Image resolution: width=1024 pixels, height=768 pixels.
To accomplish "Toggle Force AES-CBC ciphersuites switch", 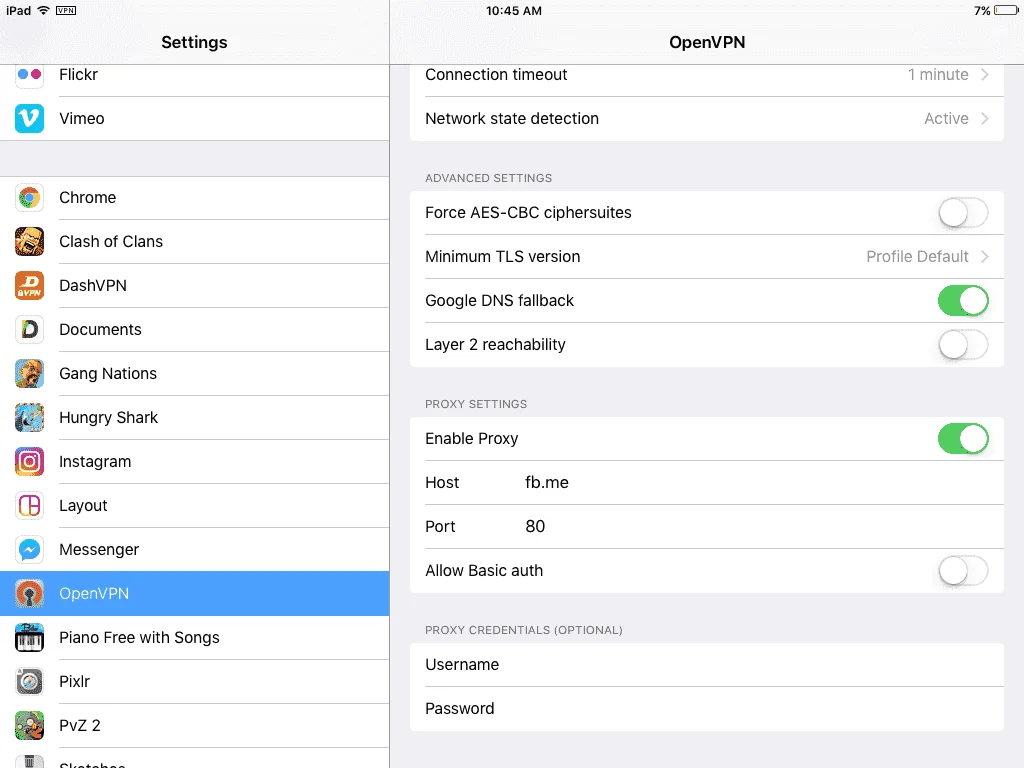I will pos(963,213).
